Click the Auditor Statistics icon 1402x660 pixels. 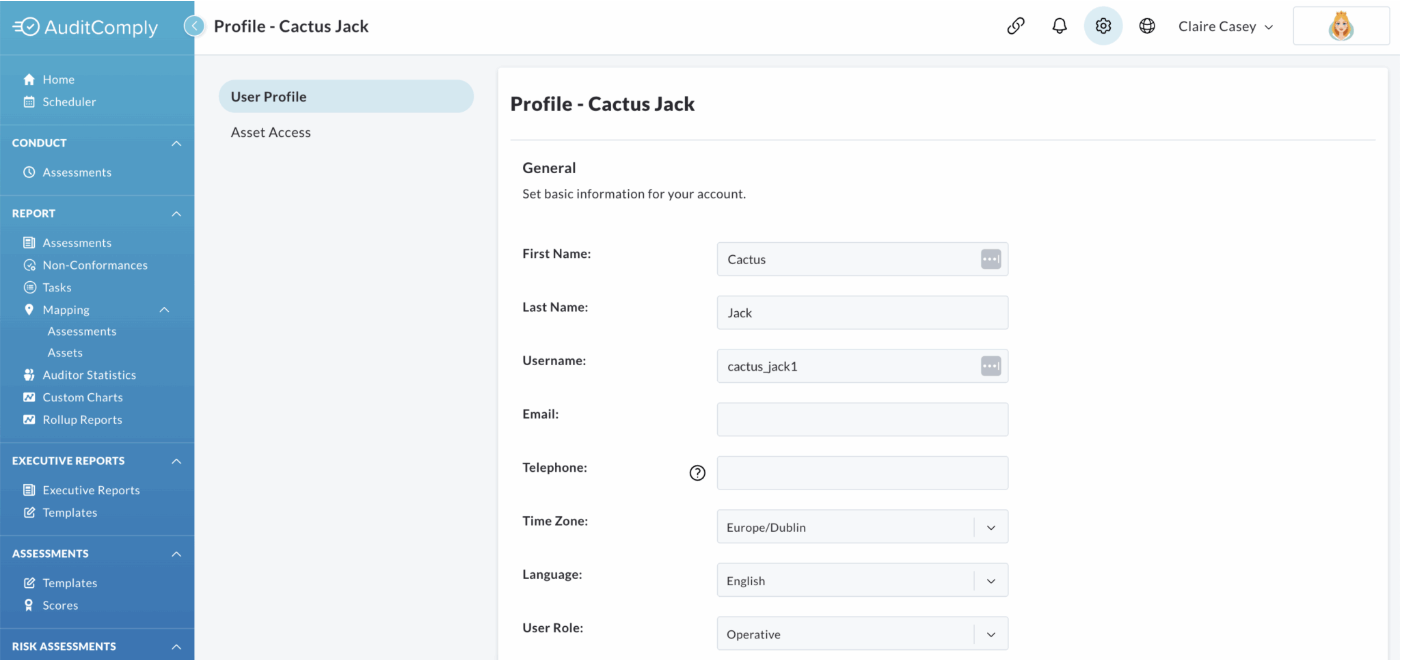point(29,375)
